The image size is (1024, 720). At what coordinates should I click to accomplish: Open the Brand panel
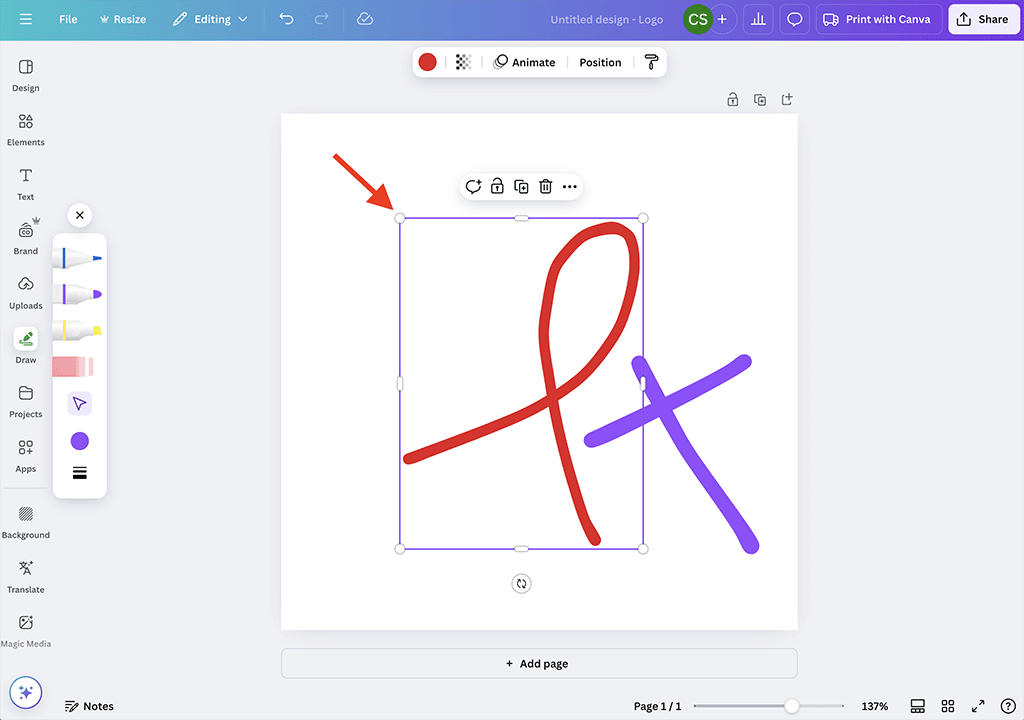point(25,238)
